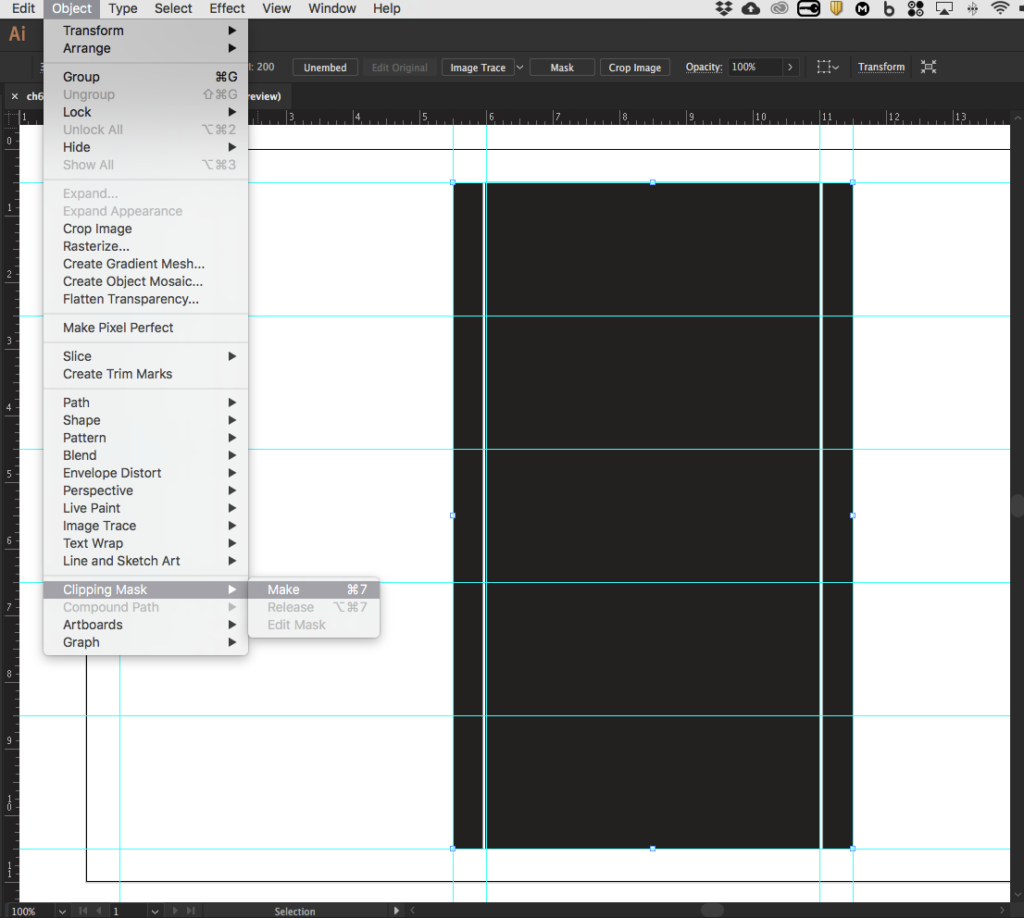Expand the Image Trace preset dropdown arrow

click(519, 67)
